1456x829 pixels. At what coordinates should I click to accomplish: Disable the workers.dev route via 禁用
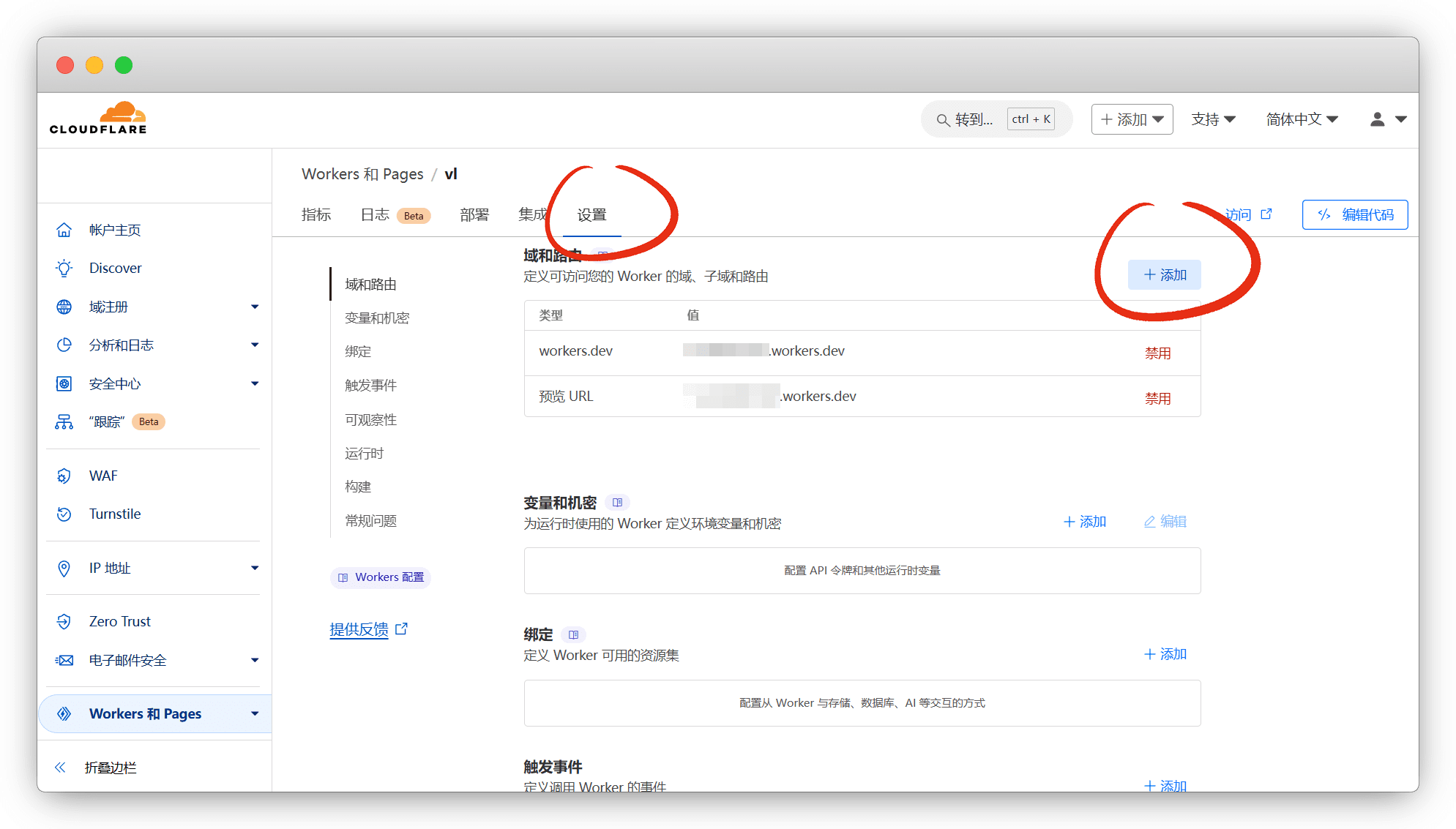1157,353
